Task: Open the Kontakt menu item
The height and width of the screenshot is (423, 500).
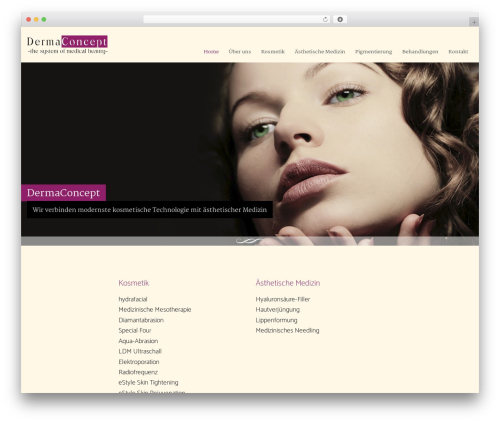Action: (458, 52)
